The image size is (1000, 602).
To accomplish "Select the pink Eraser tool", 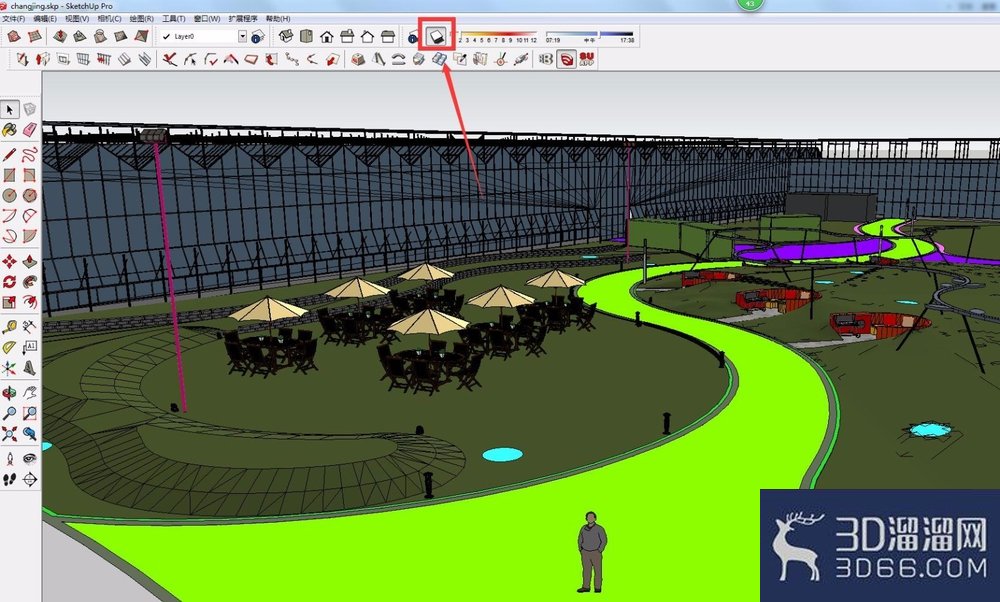I will 30,130.
